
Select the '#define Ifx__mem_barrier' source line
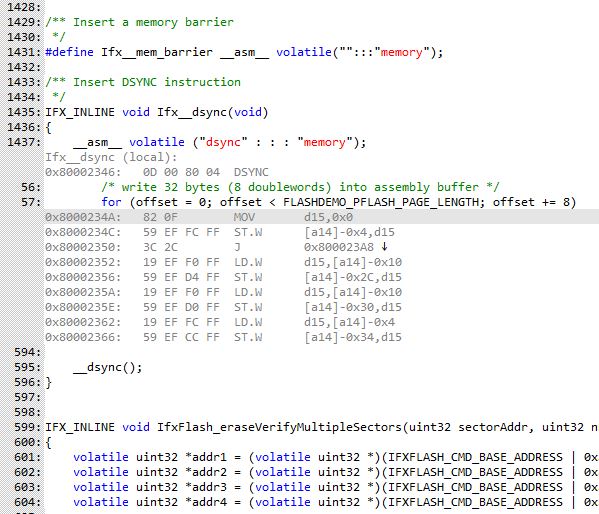(x=244, y=52)
